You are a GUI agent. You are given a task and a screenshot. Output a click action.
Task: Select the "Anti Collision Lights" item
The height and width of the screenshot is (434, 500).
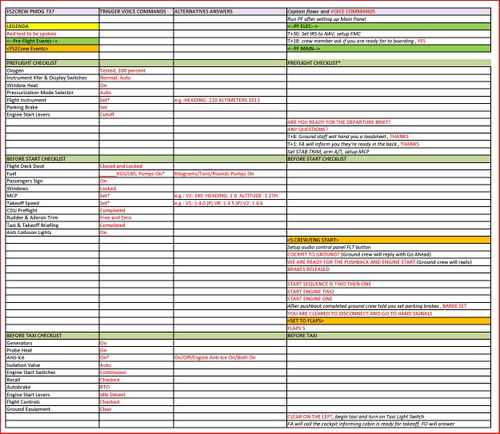[x=52, y=232]
